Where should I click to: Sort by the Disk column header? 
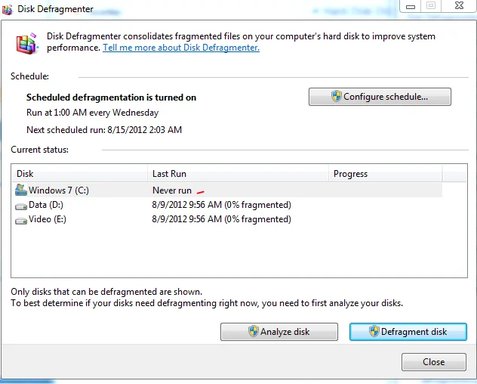point(80,173)
